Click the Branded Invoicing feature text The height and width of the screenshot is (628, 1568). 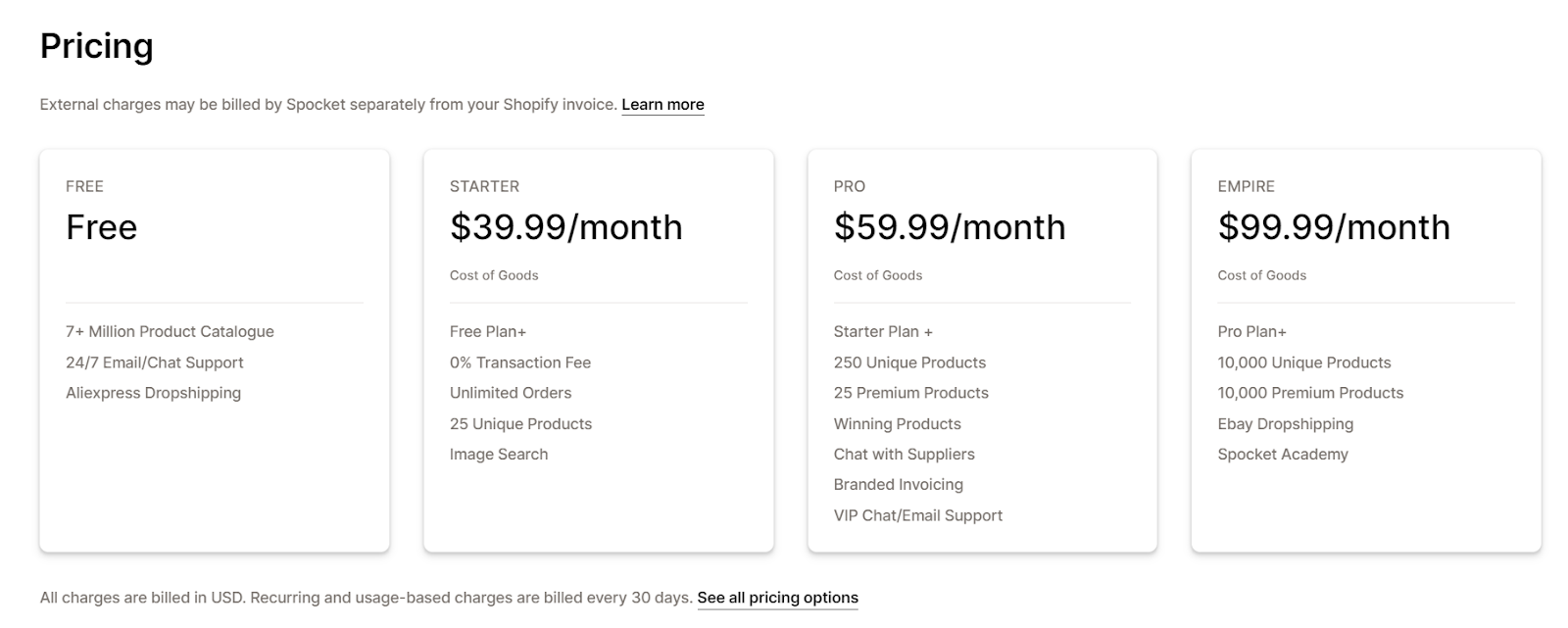click(x=898, y=485)
